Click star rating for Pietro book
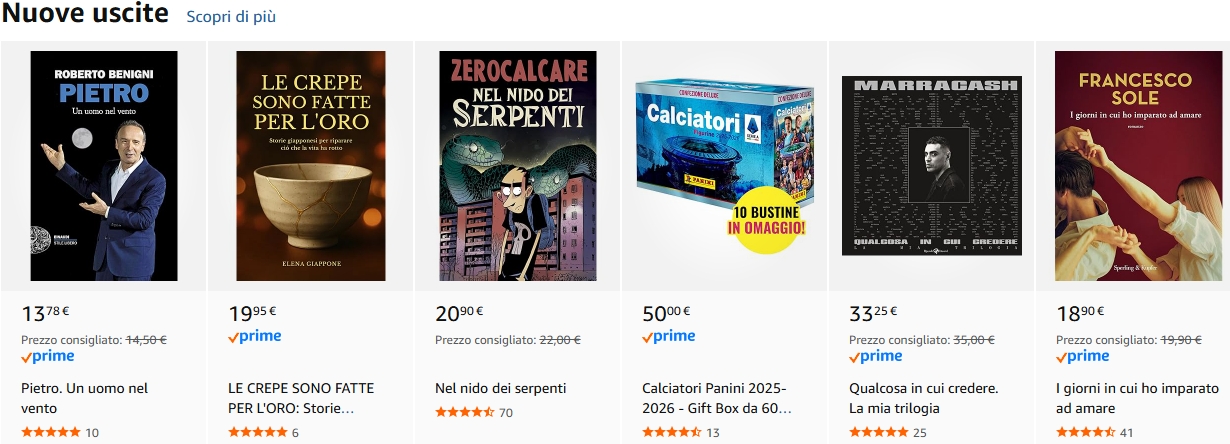The width and height of the screenshot is (1230, 444). [x=51, y=433]
